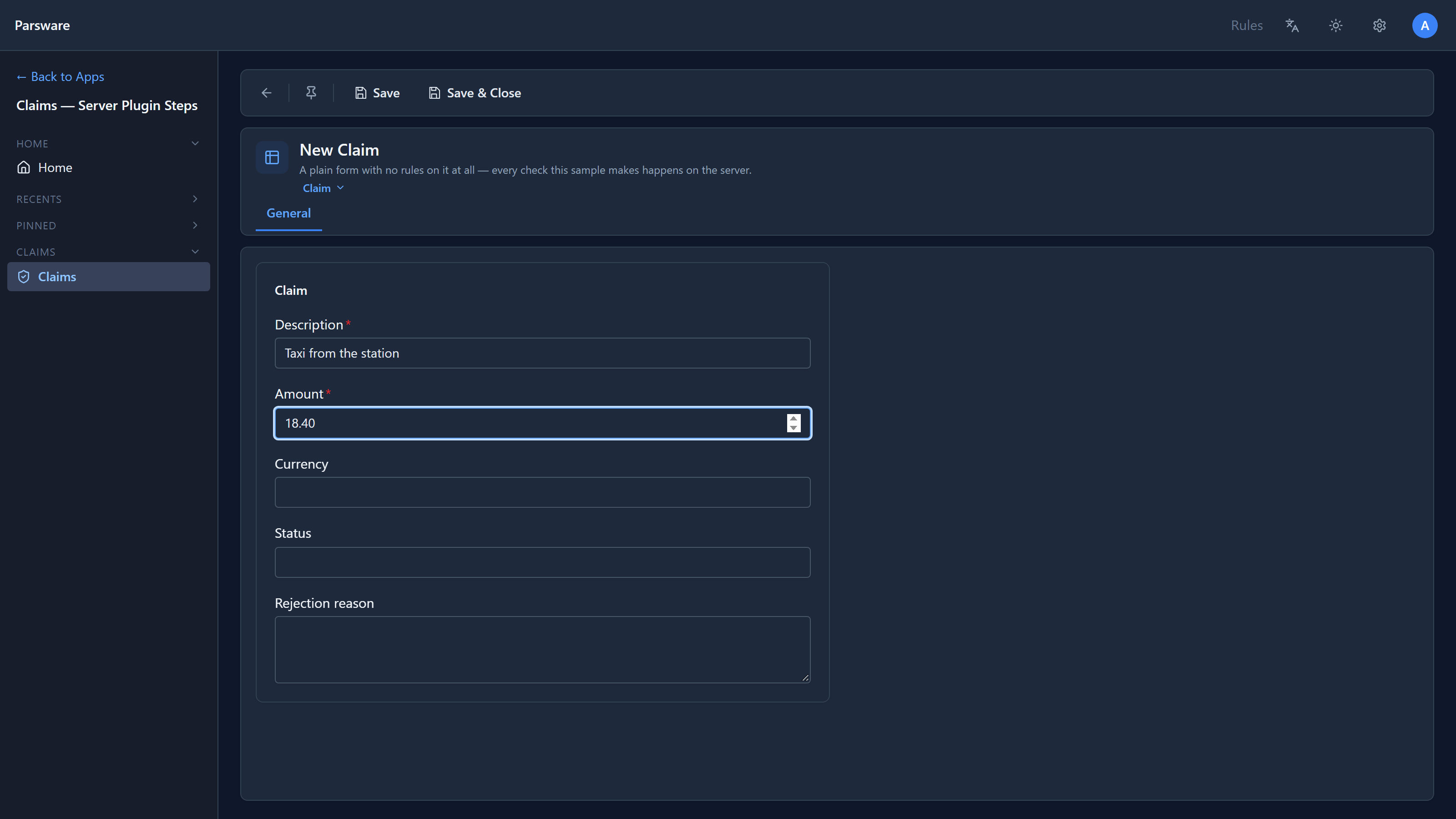
Task: Grab the Rejection reason resize handle
Action: 805,677
